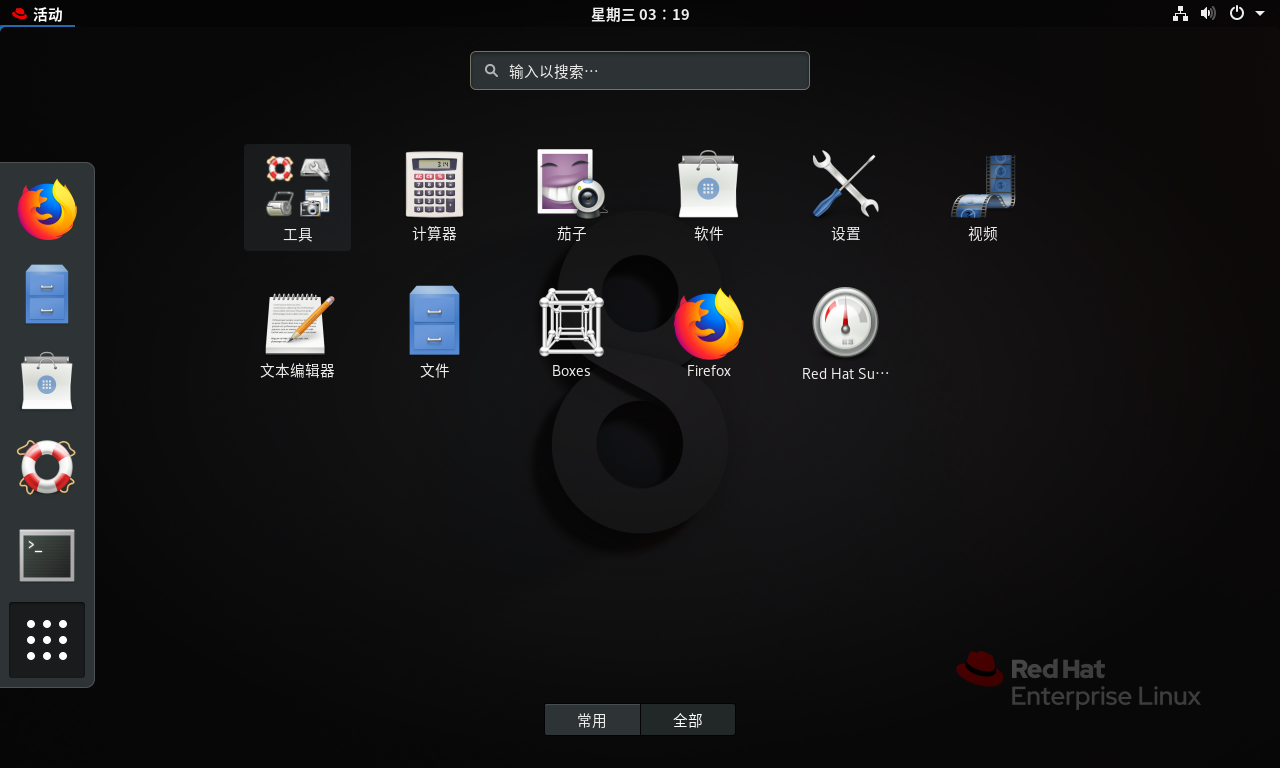Launch the 计算器 calculator app

434,197
